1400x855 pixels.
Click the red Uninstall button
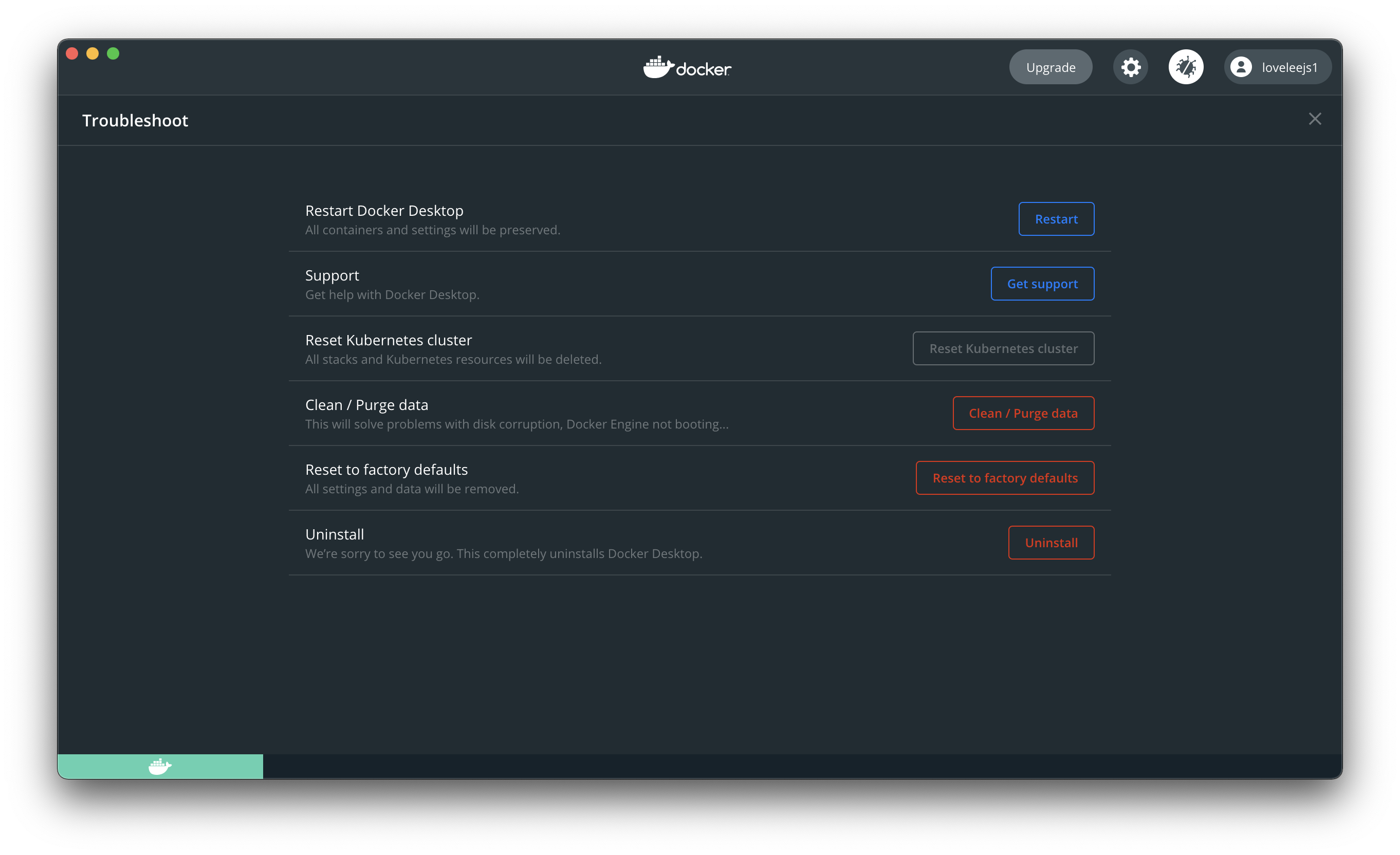click(1051, 543)
